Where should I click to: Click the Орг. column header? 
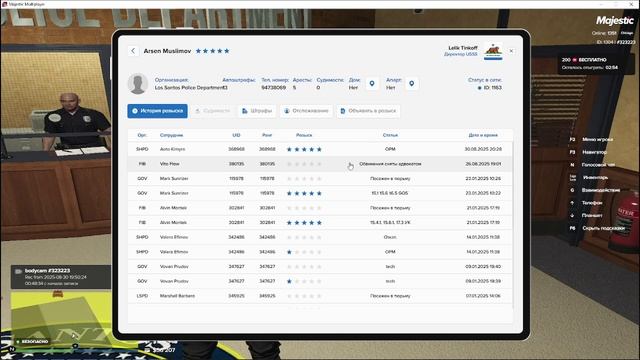click(x=142, y=135)
